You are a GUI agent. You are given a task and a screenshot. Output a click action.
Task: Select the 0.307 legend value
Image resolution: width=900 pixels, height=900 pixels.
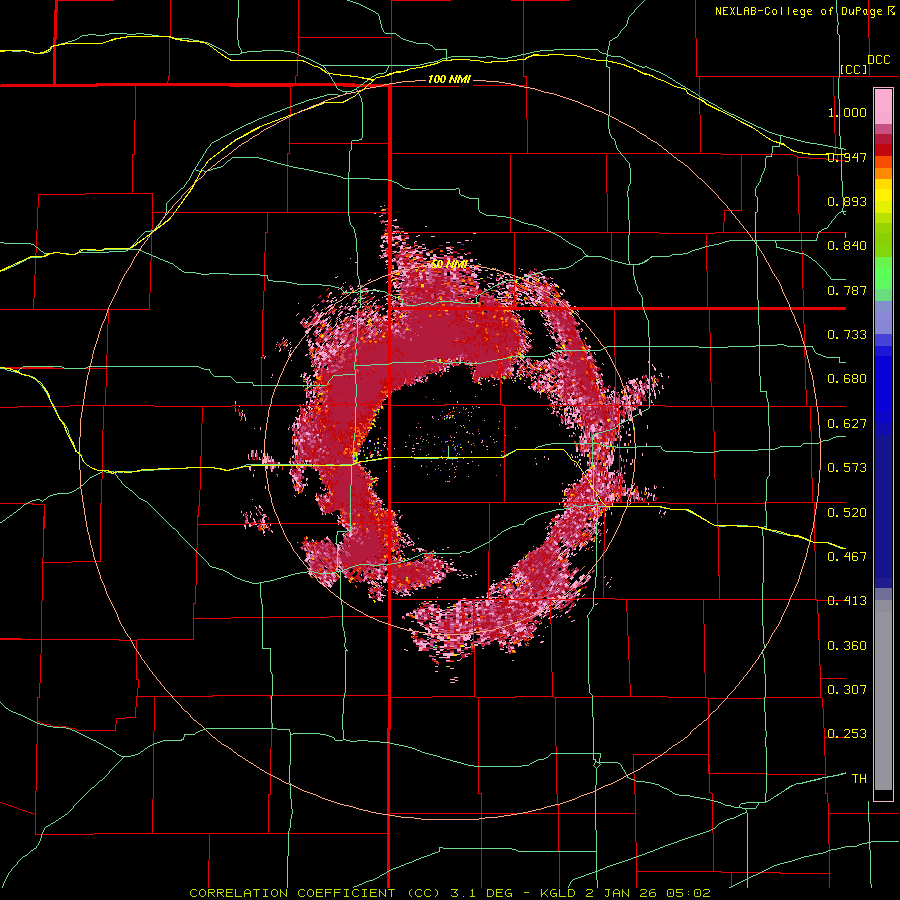click(x=847, y=690)
